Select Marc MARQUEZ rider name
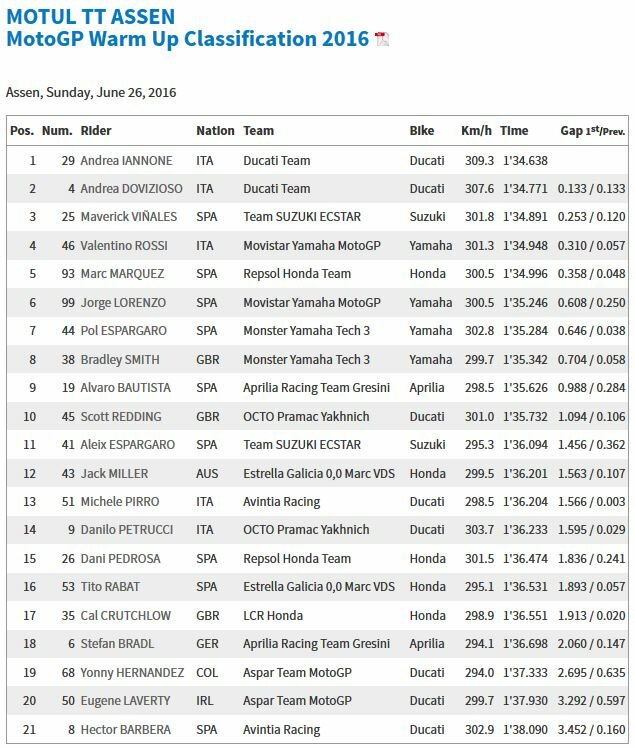 pos(122,274)
